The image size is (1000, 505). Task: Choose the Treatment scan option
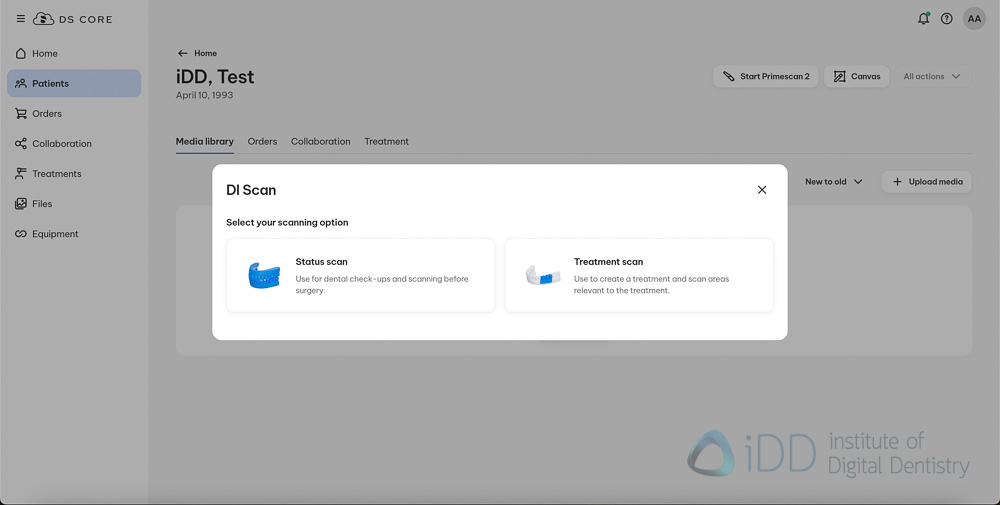[x=639, y=275]
